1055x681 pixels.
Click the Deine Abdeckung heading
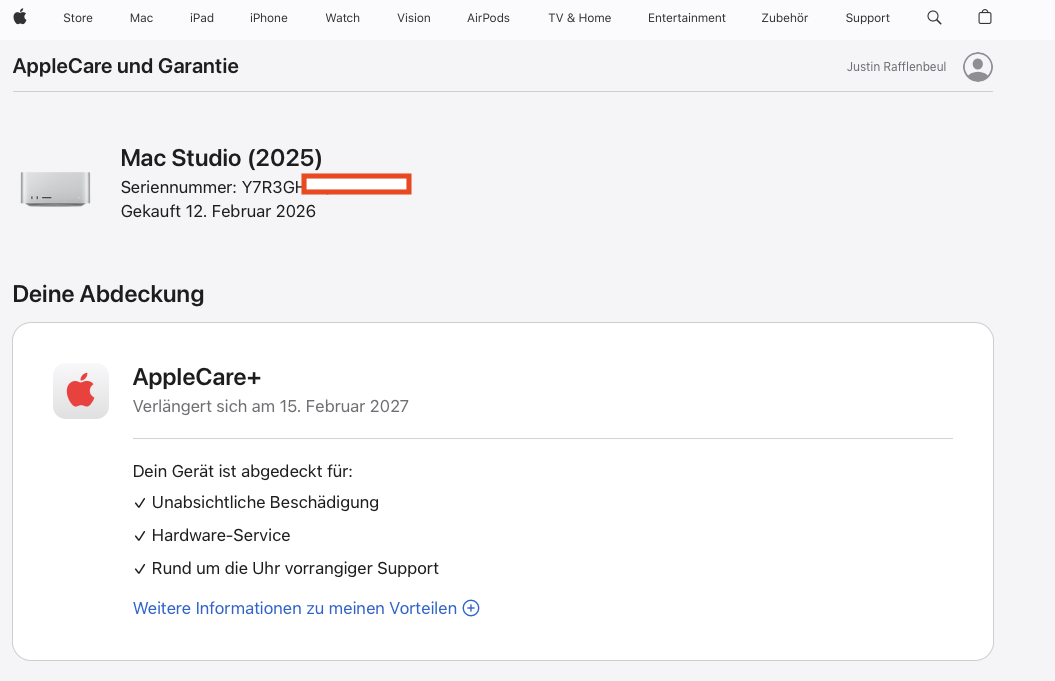(x=108, y=294)
